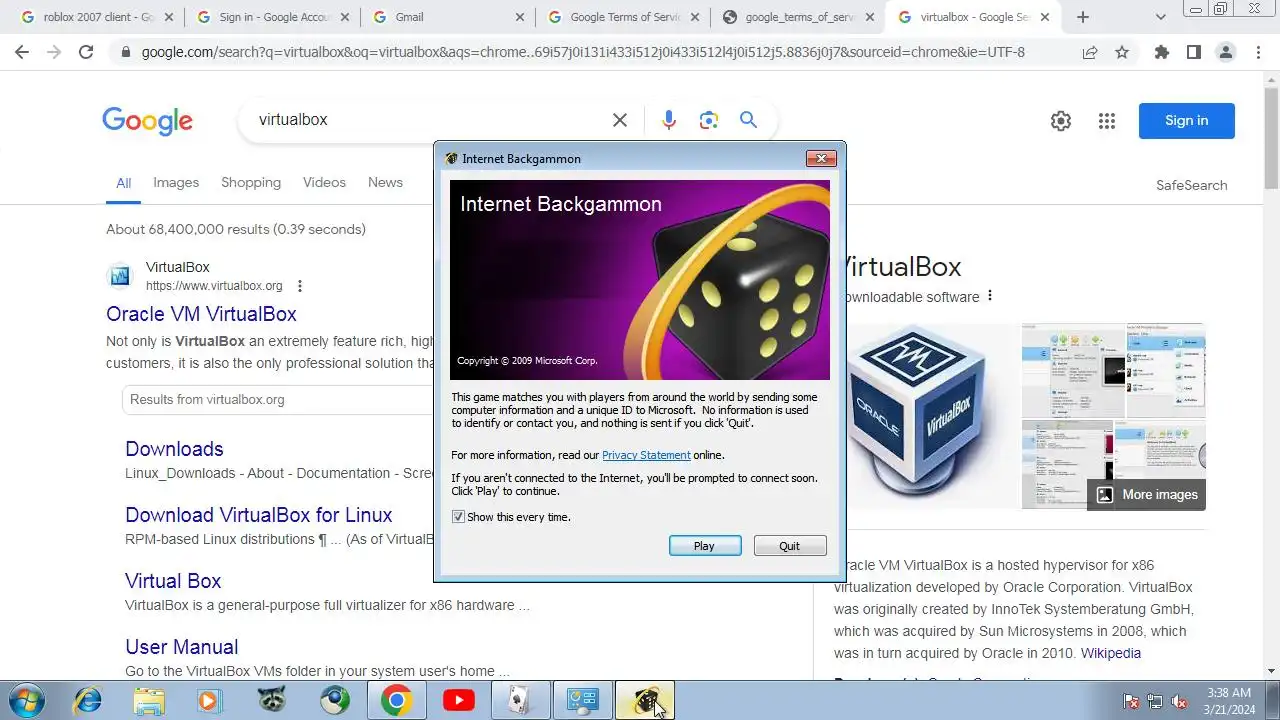This screenshot has width=1280, height=720.
Task: Reload the Chrome page
Action: (86, 52)
